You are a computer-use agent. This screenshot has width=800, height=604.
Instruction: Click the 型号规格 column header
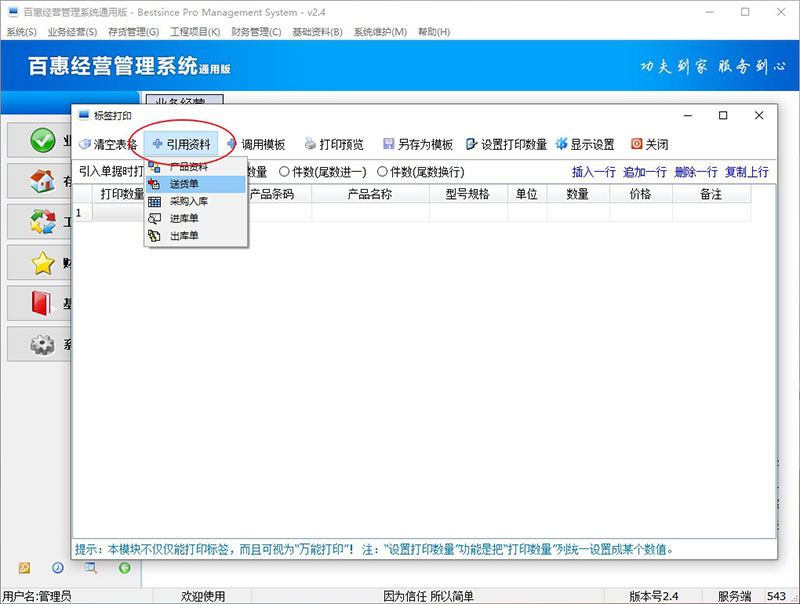pyautogui.click(x=468, y=194)
